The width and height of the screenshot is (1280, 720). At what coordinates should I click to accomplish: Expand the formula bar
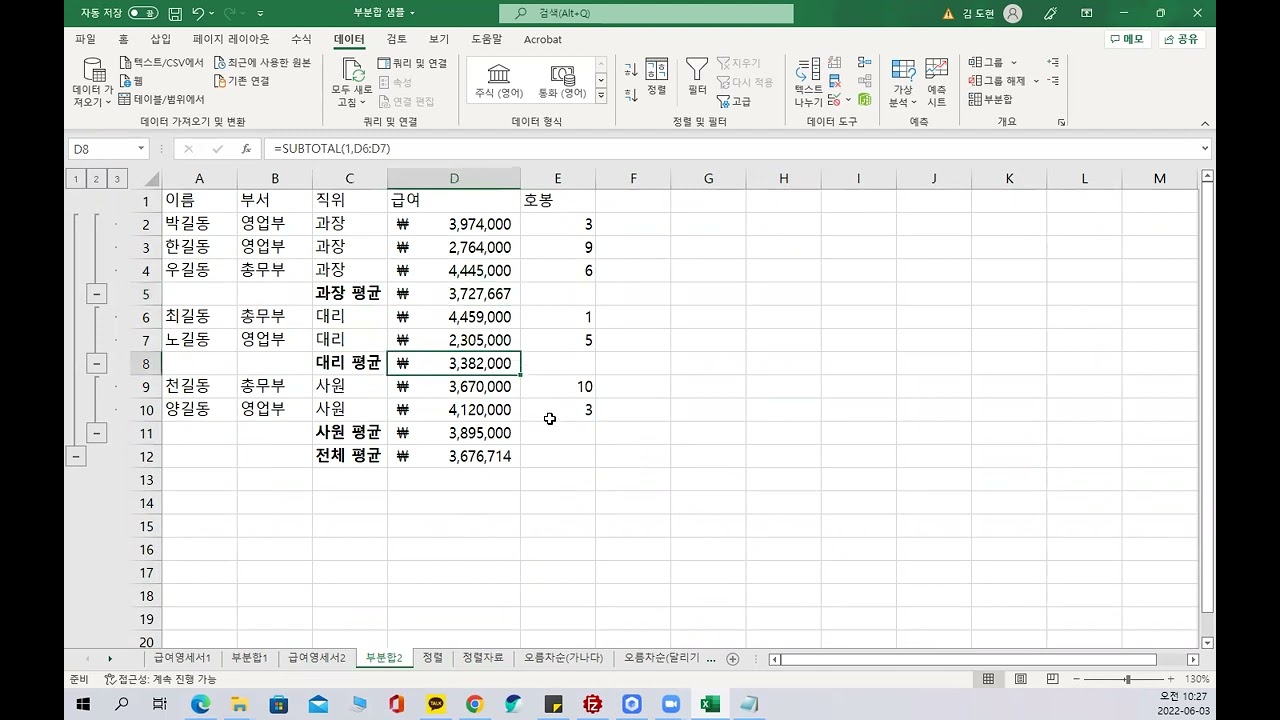(1204, 149)
